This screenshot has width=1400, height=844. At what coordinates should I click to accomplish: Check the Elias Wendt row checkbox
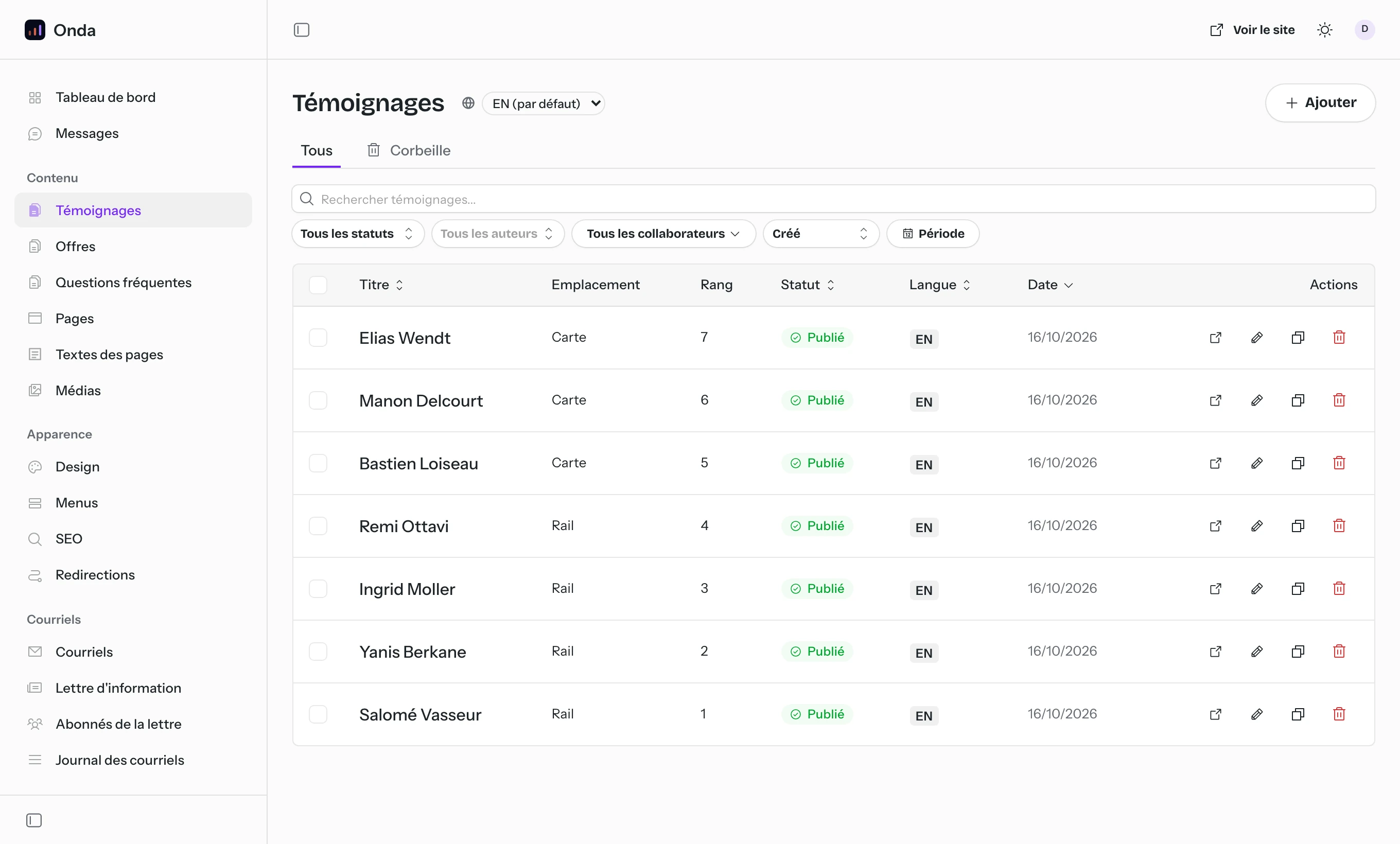point(318,338)
